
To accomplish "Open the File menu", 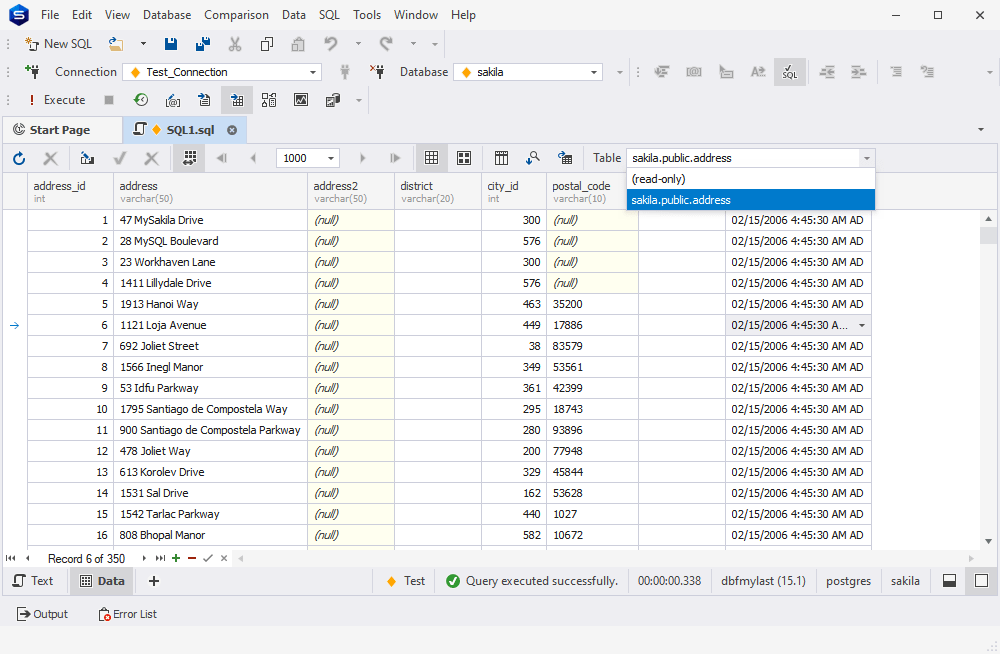I will [50, 15].
